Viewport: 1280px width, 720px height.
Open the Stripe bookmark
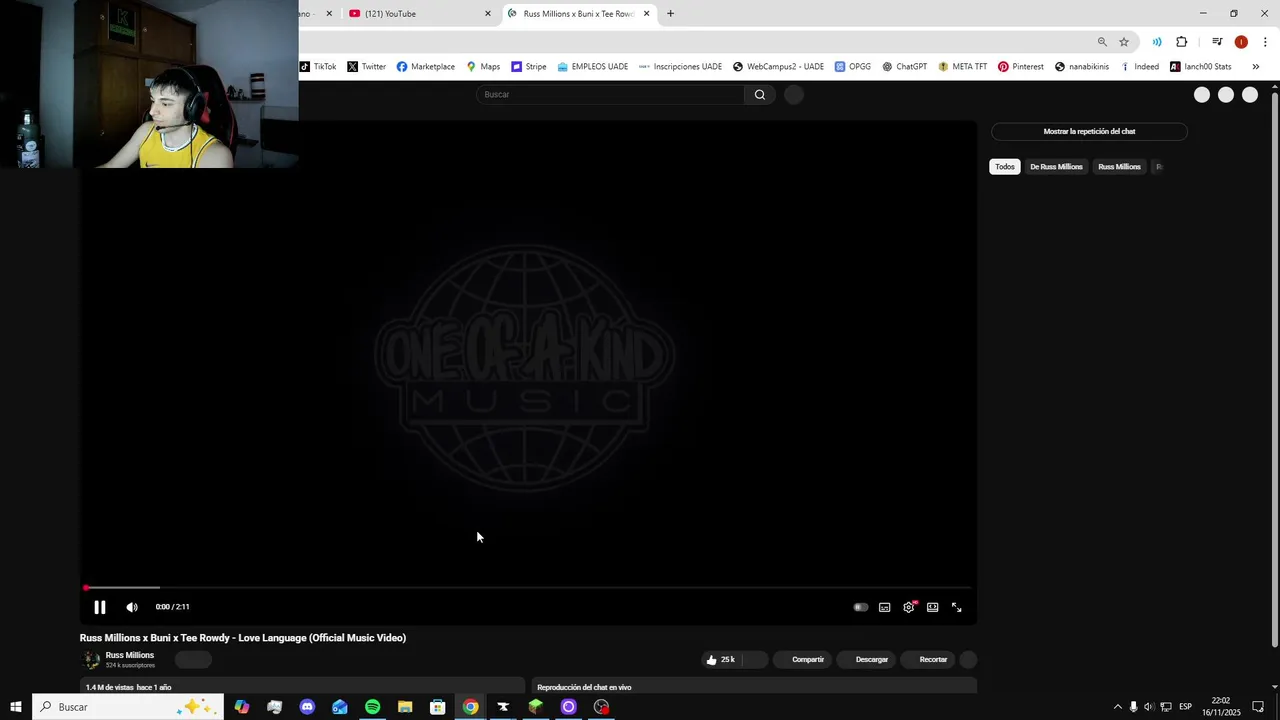(529, 67)
